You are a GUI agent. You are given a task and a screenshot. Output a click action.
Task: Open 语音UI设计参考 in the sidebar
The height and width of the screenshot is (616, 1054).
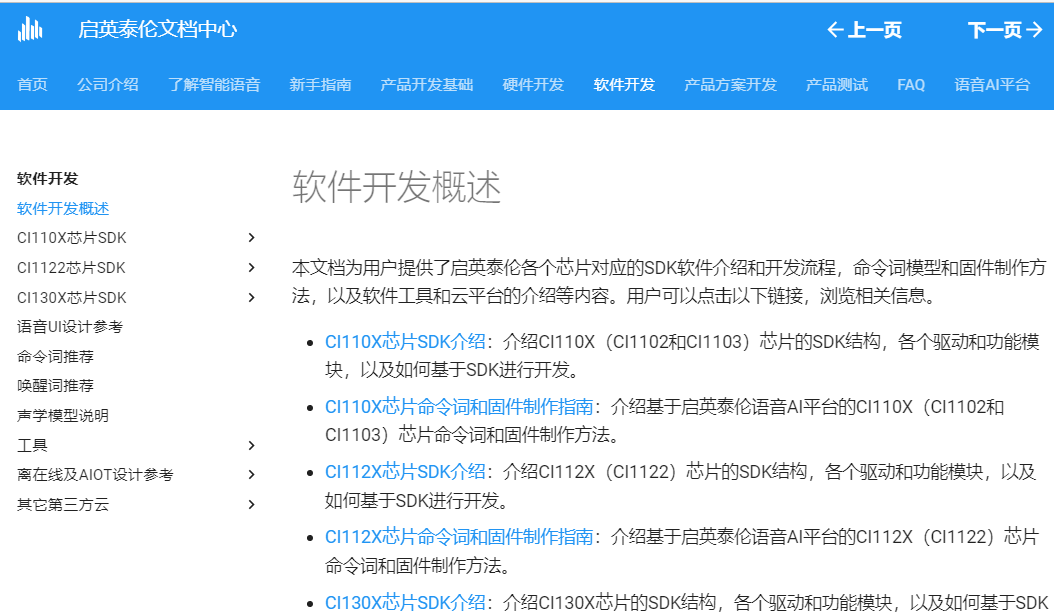(x=70, y=327)
